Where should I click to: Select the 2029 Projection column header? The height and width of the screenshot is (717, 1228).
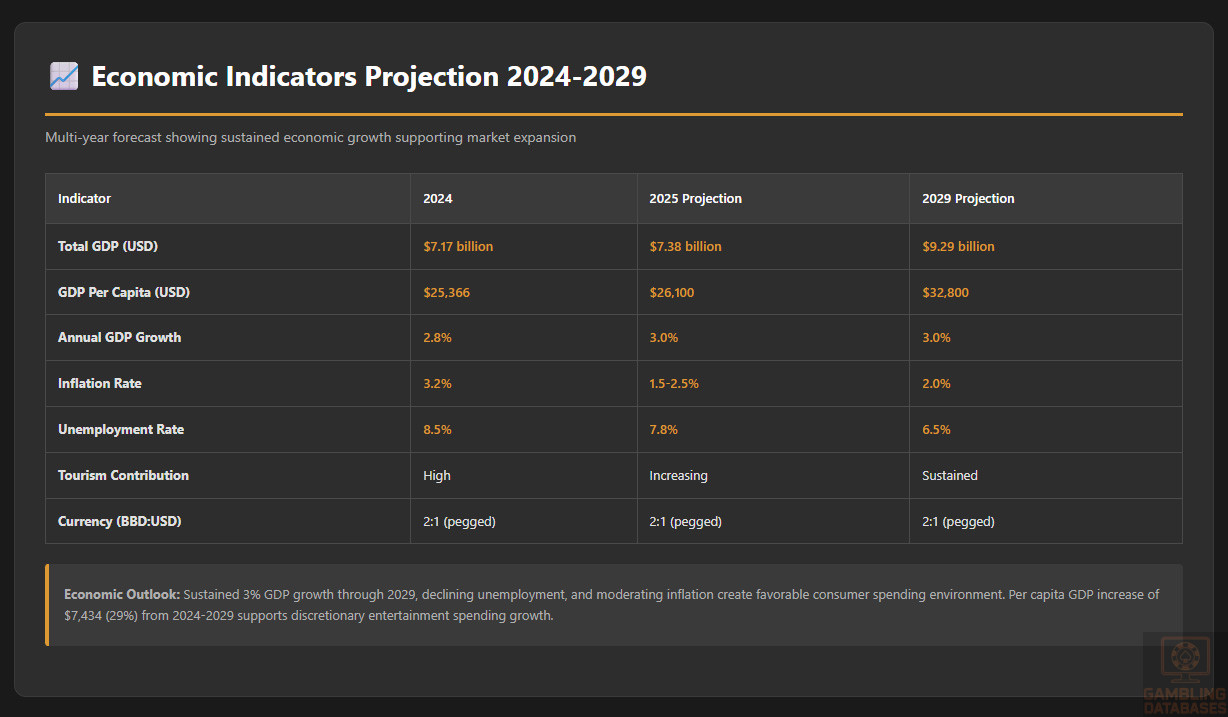968,199
